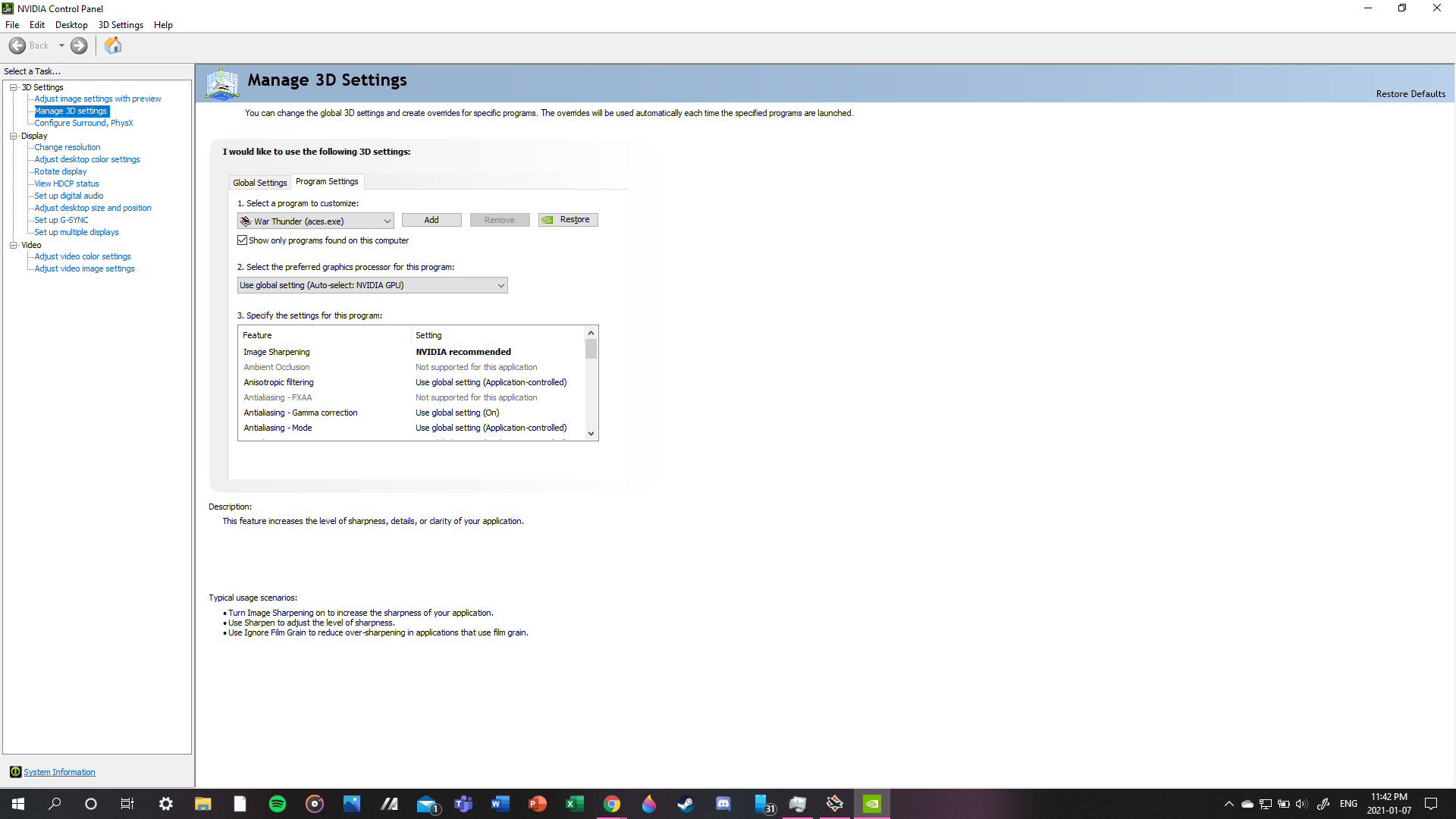Collapse the 3D Settings tree node
The image size is (1456, 819).
pyautogui.click(x=14, y=87)
